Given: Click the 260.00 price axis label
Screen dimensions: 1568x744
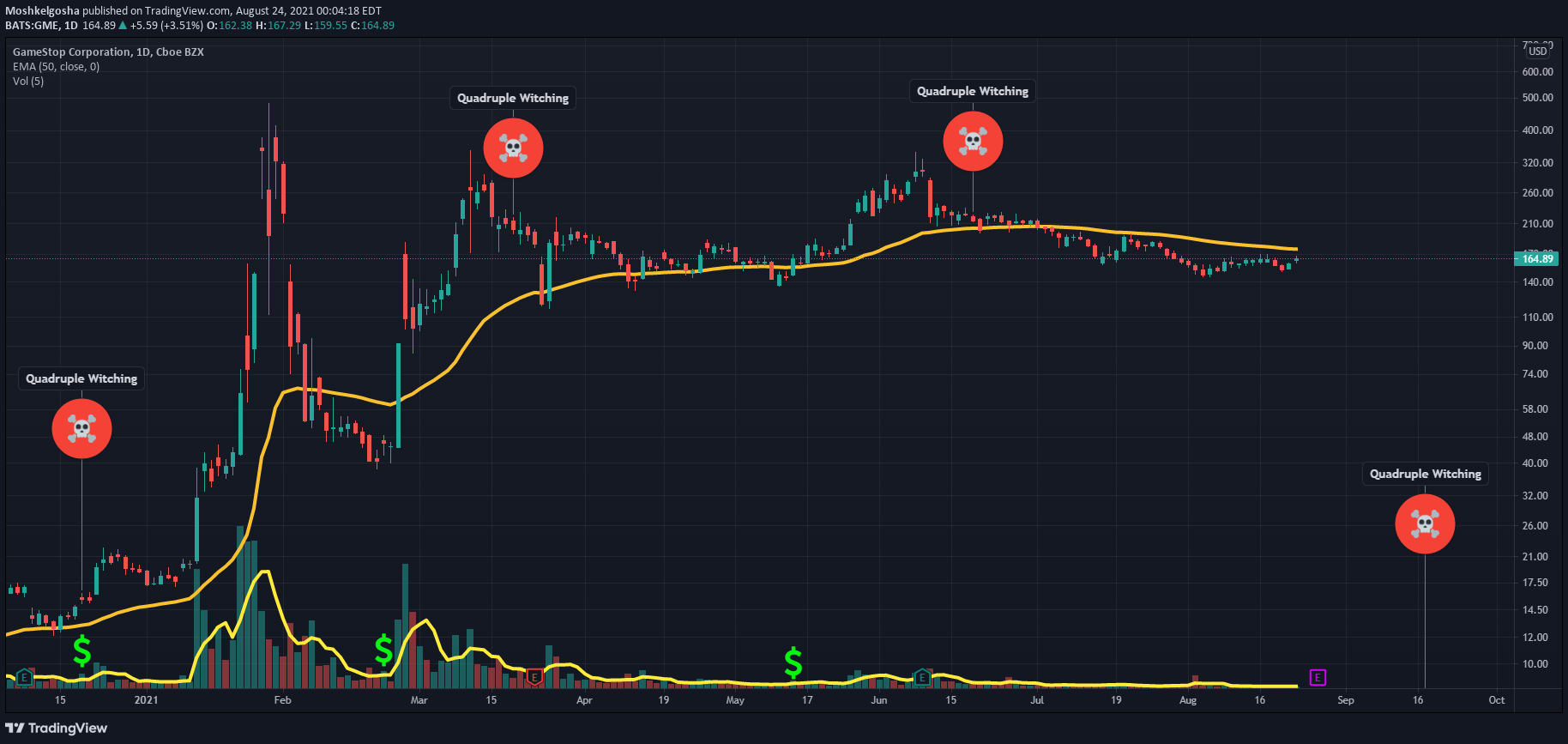Looking at the screenshot, I should tap(1538, 193).
